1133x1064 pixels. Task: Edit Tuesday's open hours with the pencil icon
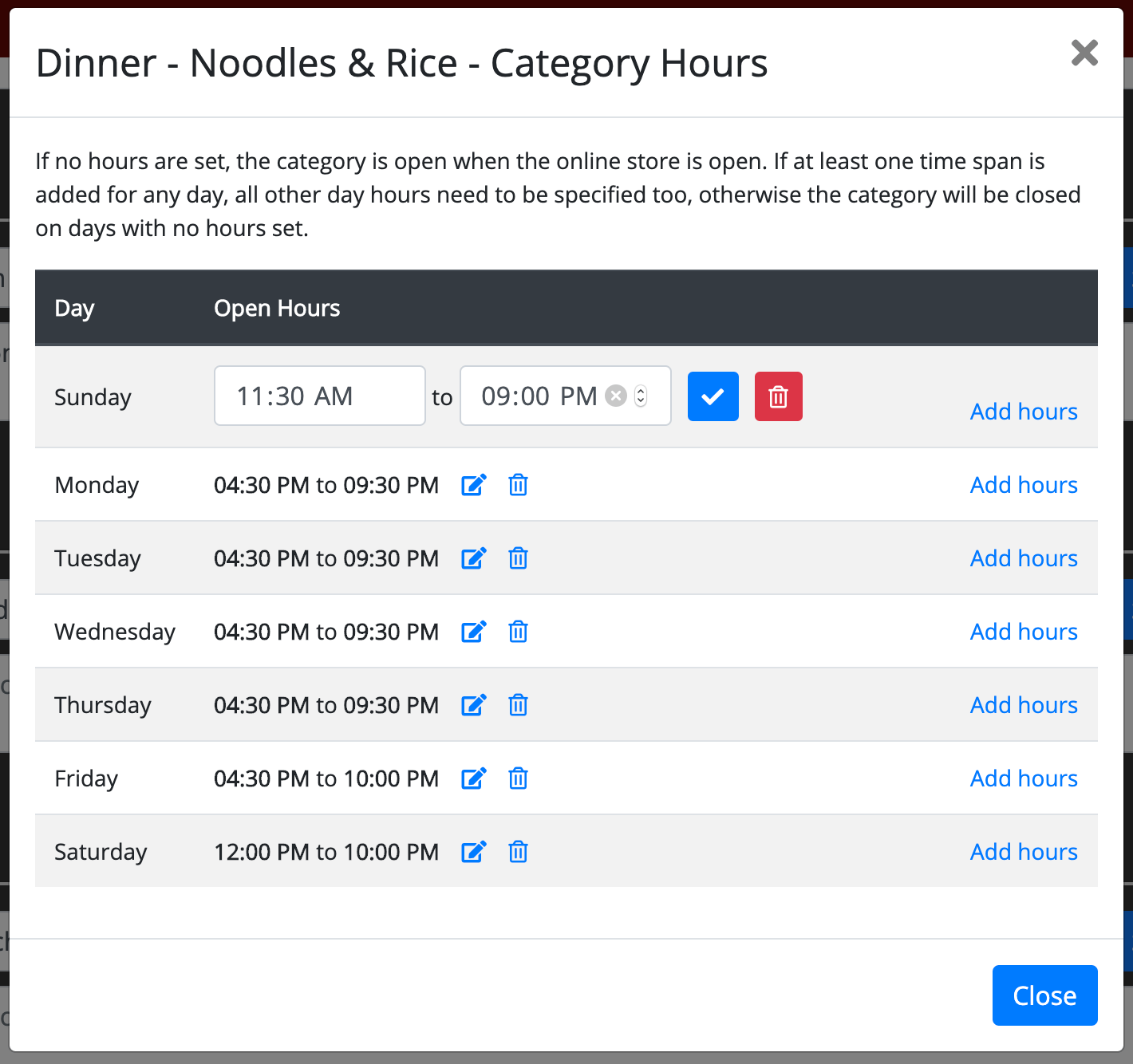(x=474, y=558)
